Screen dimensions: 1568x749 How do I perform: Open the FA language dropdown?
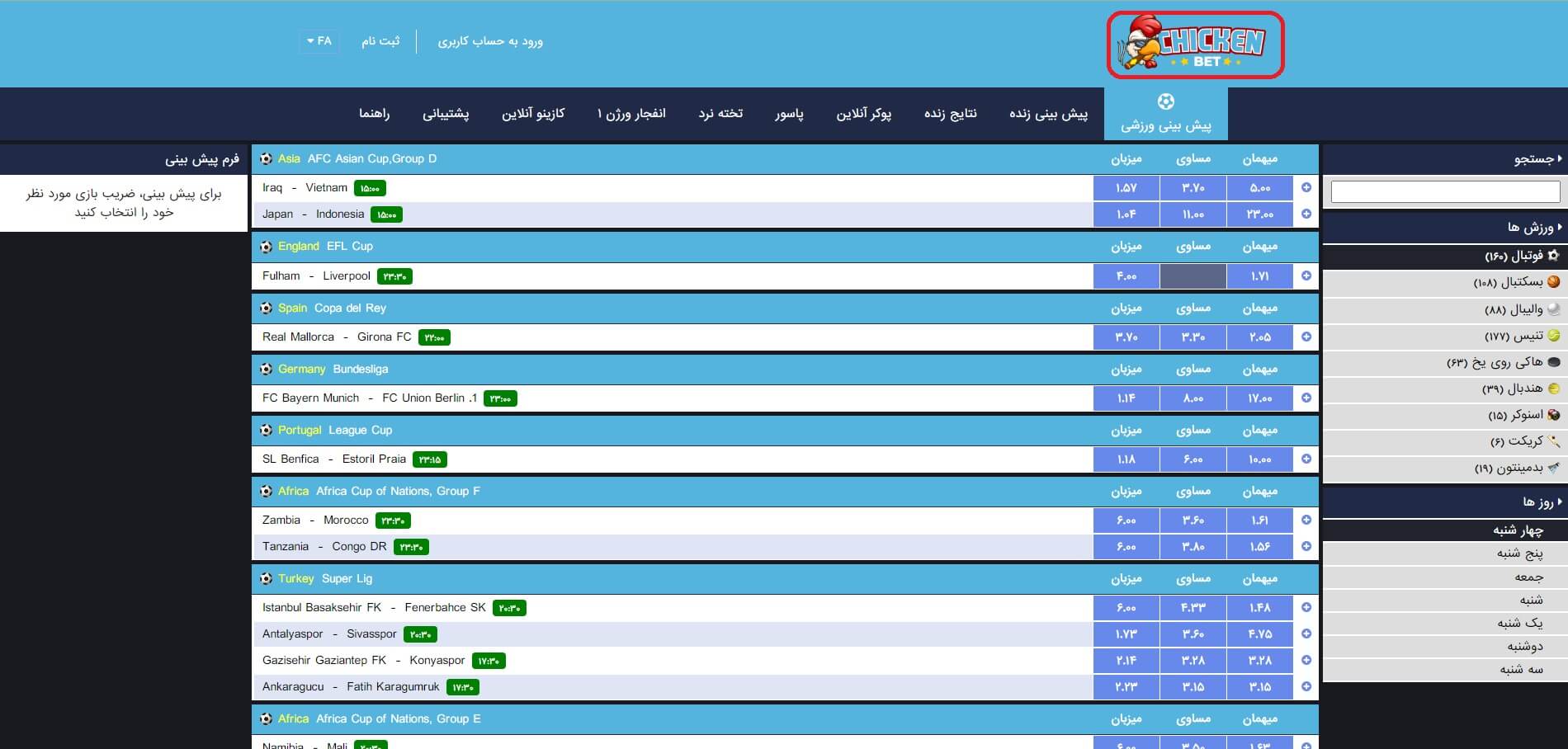pos(319,40)
